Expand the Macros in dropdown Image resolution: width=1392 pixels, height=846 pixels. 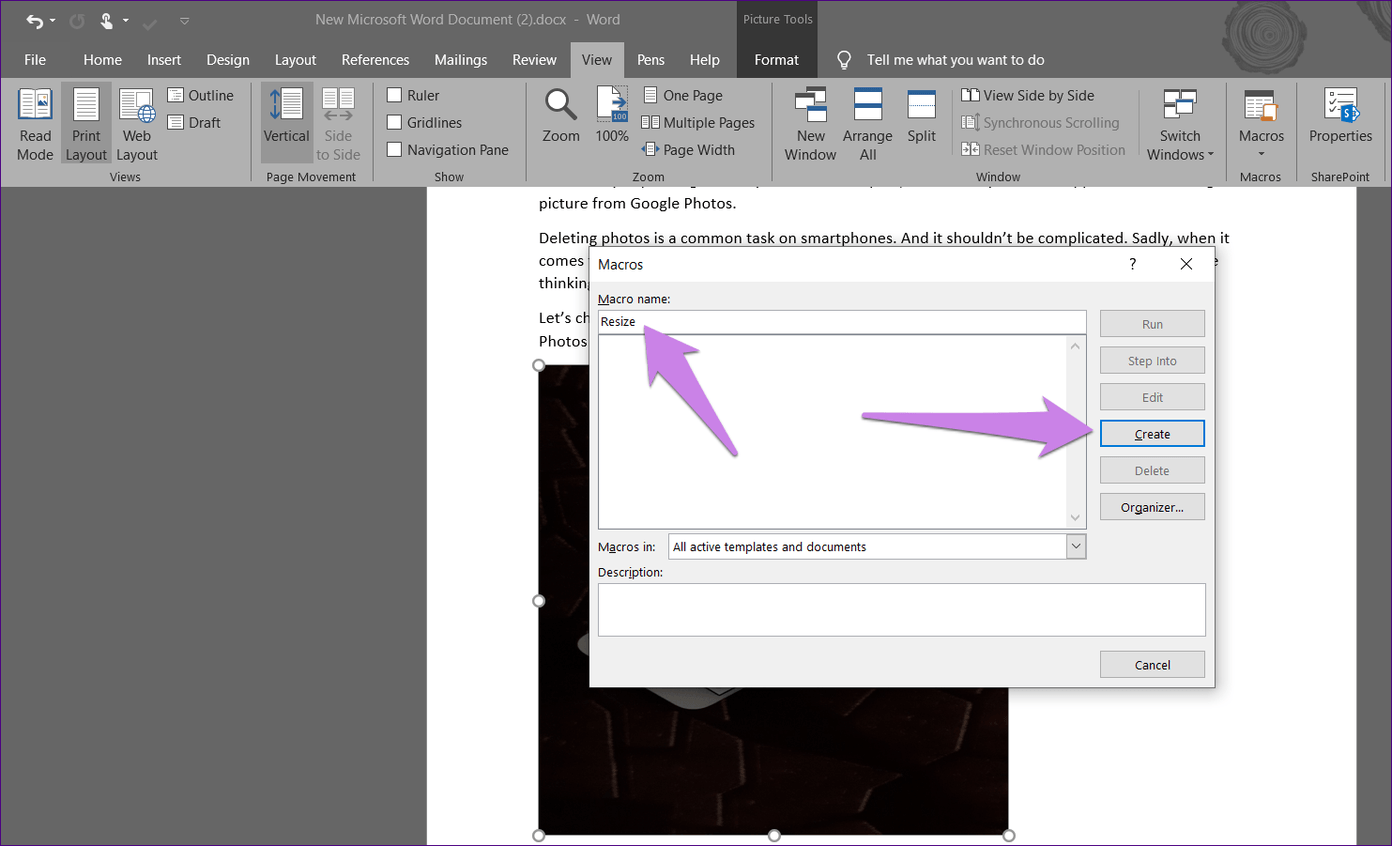tap(1076, 547)
